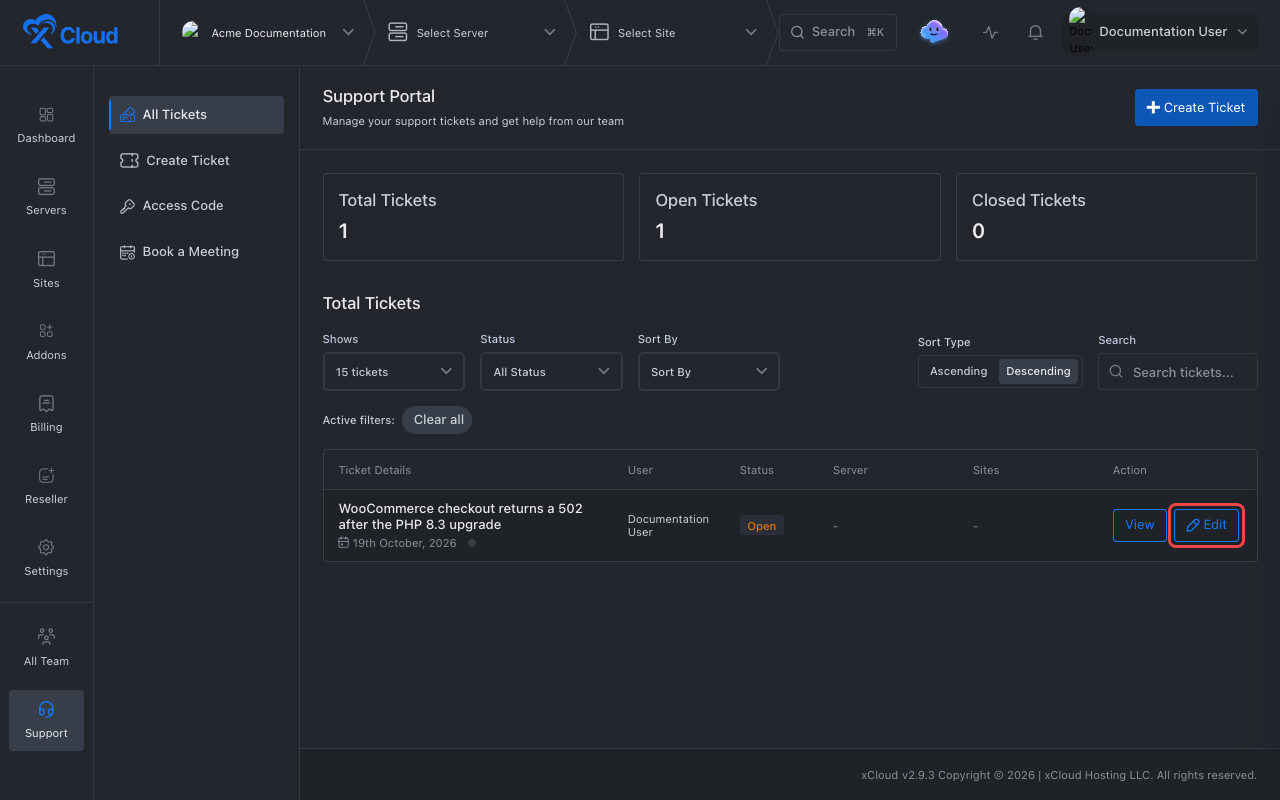The image size is (1280, 800).
Task: Open the Select Site dropdown
Action: 674,32
